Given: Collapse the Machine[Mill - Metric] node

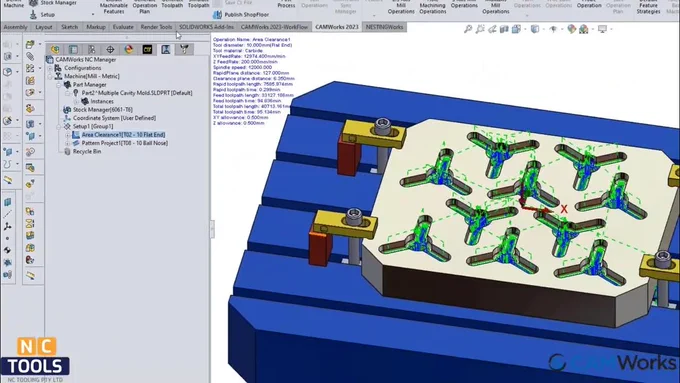Looking at the screenshot, I should click(x=50, y=76).
